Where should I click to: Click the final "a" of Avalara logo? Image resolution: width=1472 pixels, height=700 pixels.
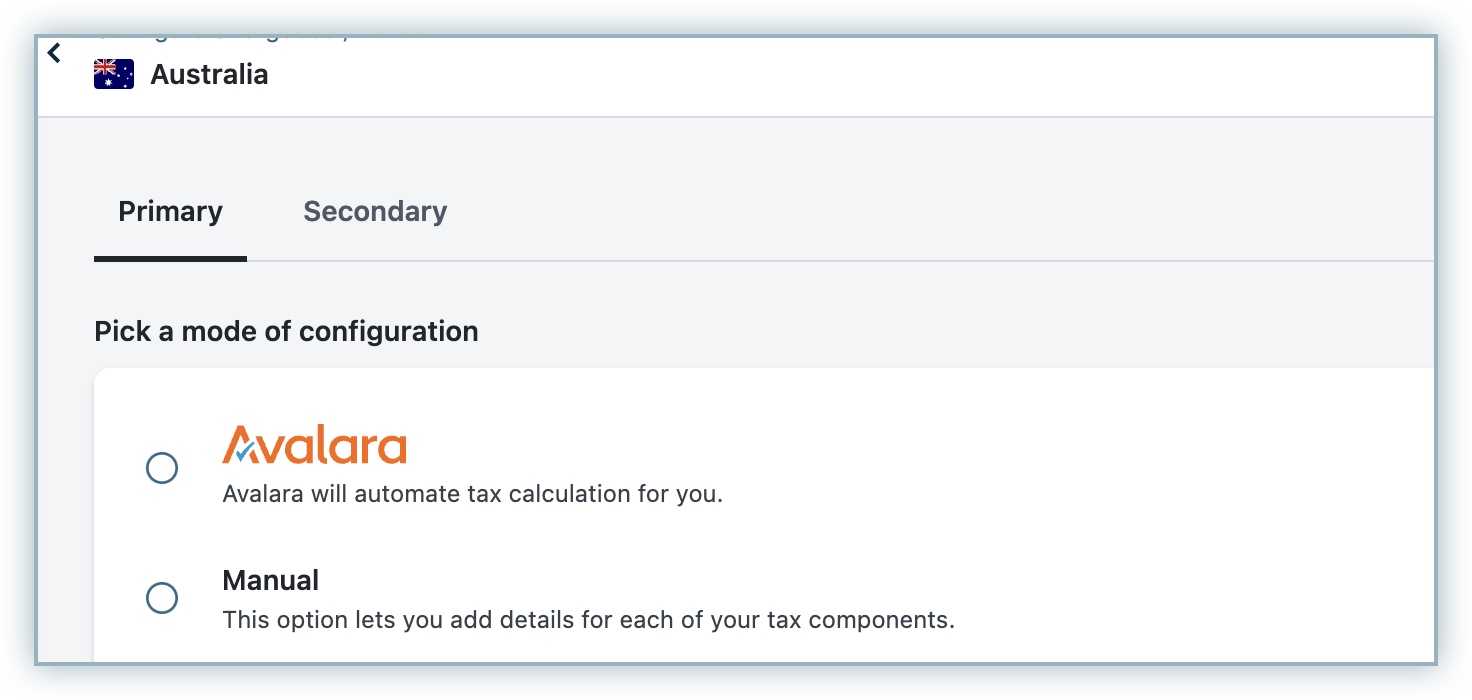click(x=392, y=449)
